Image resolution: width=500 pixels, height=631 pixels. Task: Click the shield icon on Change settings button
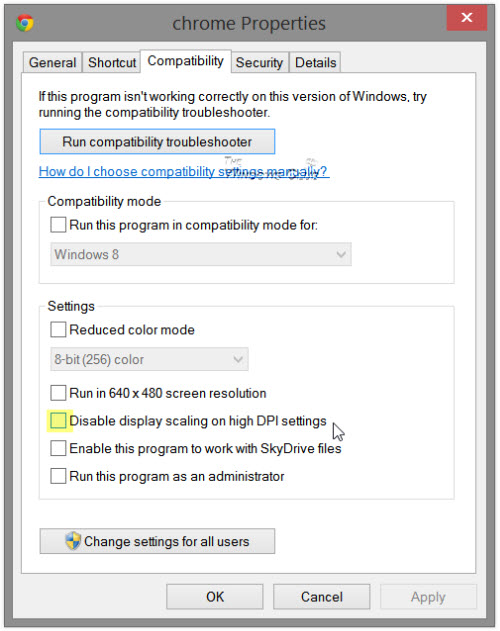pos(73,541)
